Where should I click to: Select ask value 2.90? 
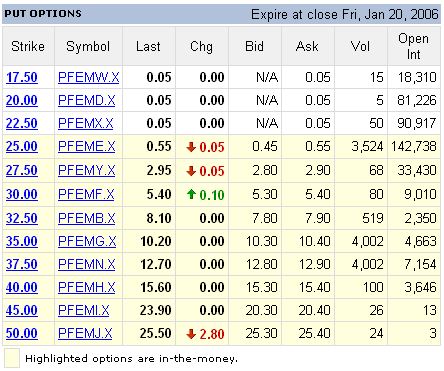pos(318,170)
